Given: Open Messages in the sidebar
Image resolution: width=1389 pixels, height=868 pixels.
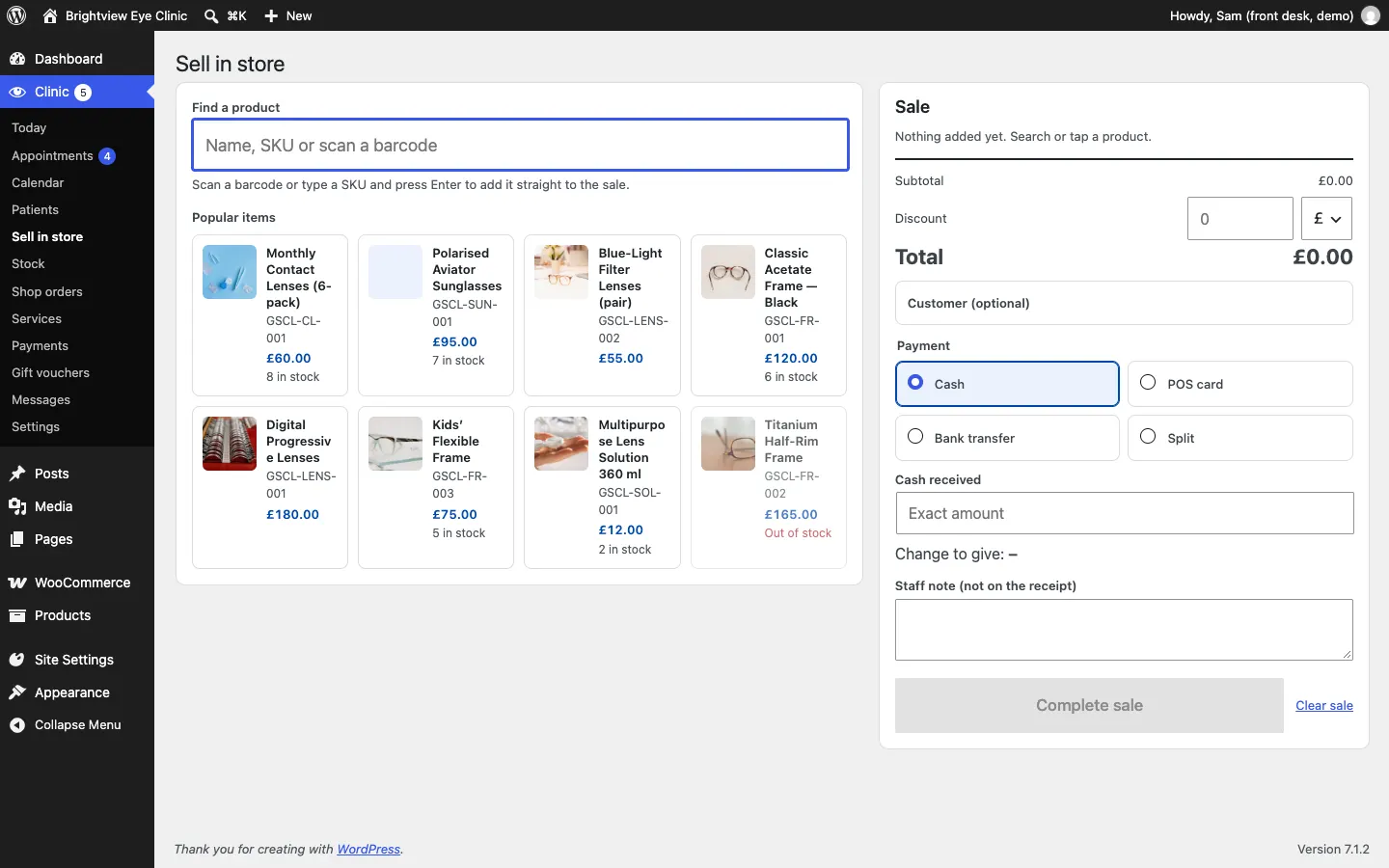Looking at the screenshot, I should (x=41, y=400).
